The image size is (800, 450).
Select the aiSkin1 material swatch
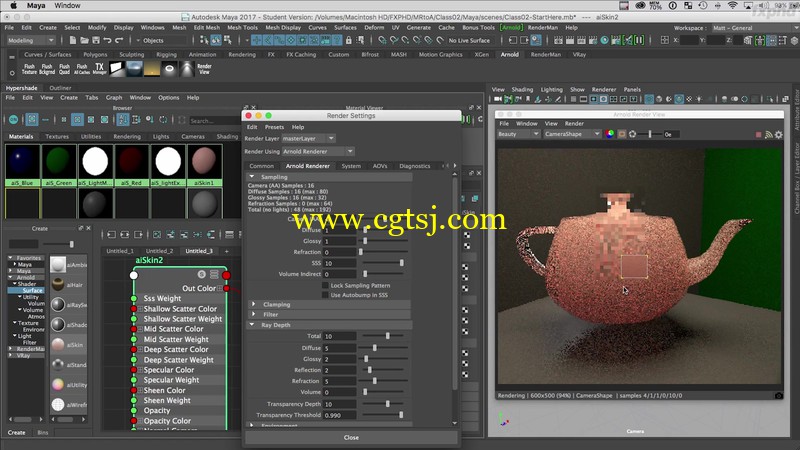[x=205, y=165]
